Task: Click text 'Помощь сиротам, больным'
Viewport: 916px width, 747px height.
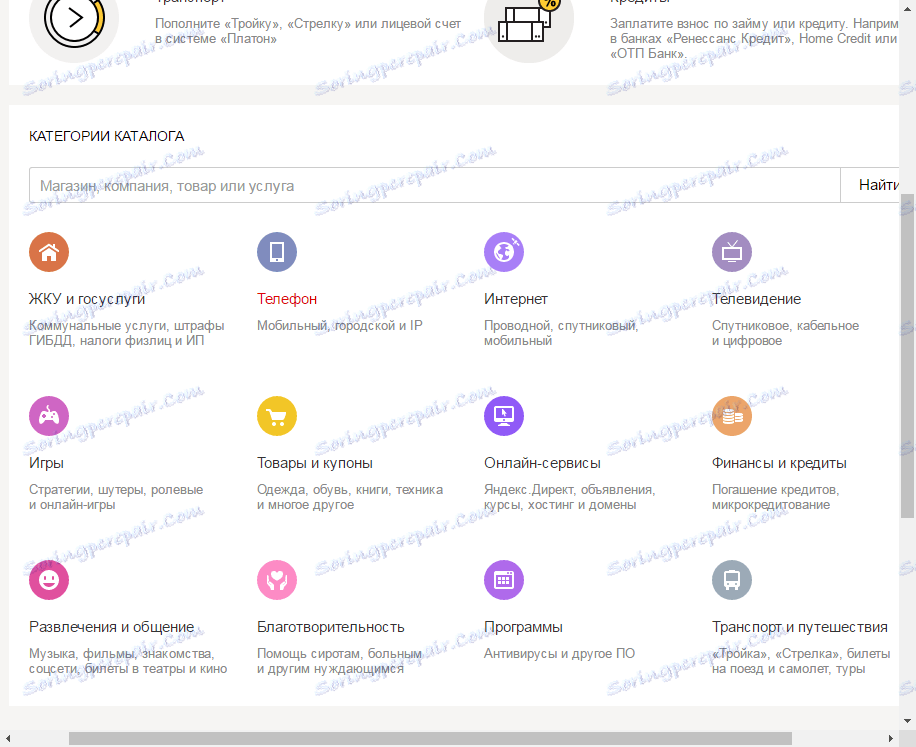Action: pyautogui.click(x=339, y=654)
